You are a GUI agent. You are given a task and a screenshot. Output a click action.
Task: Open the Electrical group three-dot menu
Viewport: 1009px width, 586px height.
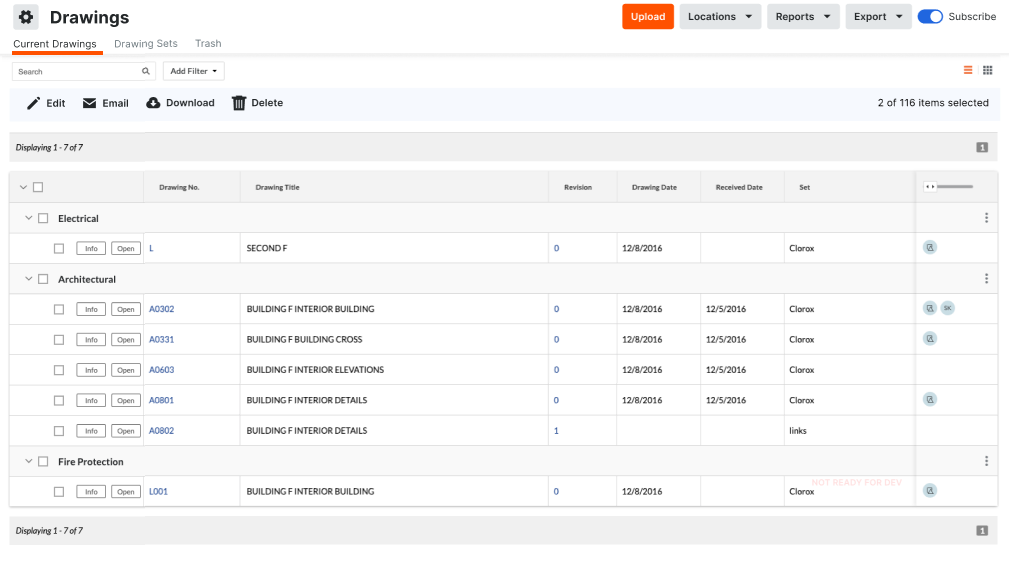986,218
